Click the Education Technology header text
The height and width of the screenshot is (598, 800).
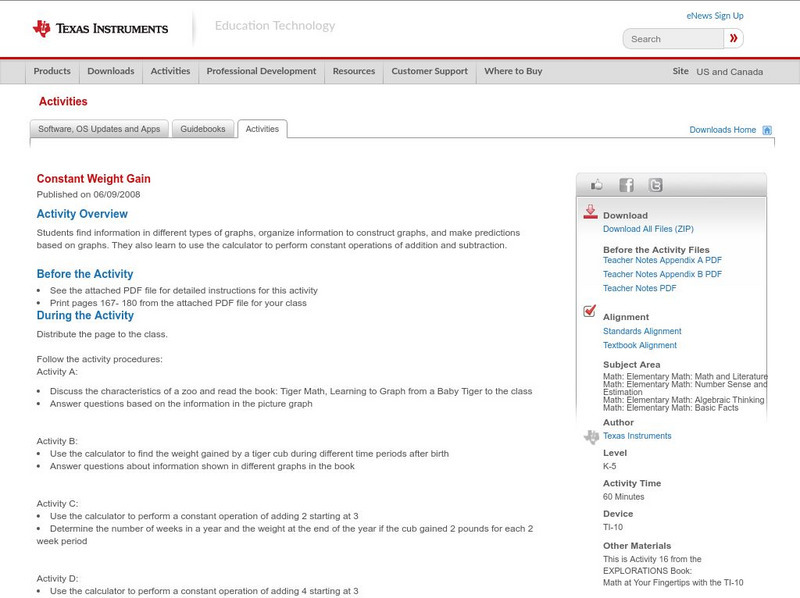pos(274,26)
